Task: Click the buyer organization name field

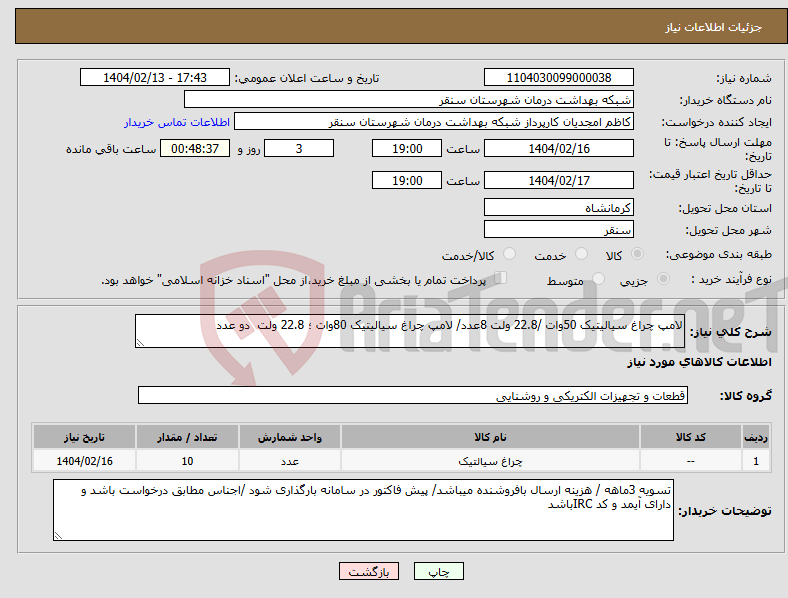Action: [409, 99]
